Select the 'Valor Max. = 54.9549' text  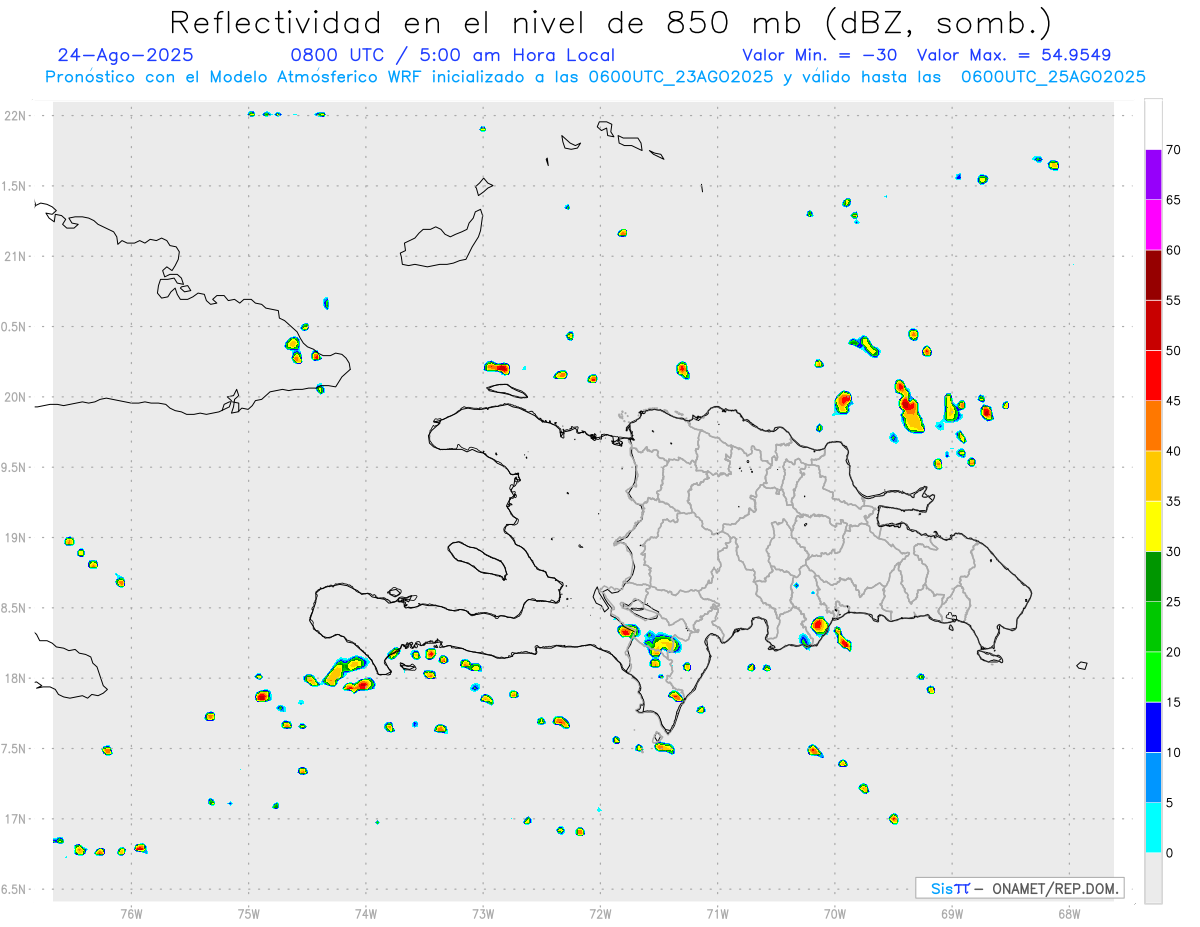[x=1014, y=55]
